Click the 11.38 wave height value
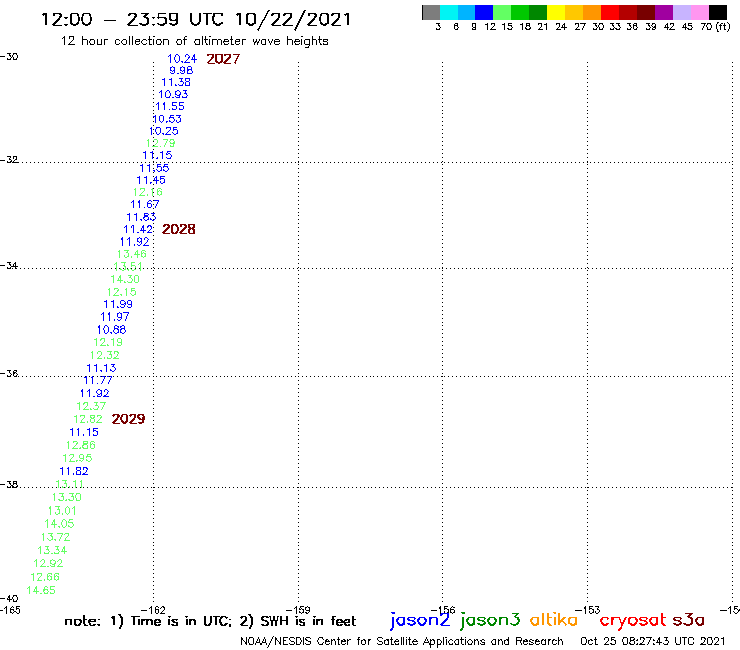Image resolution: width=740 pixels, height=650 pixels. tap(176, 83)
